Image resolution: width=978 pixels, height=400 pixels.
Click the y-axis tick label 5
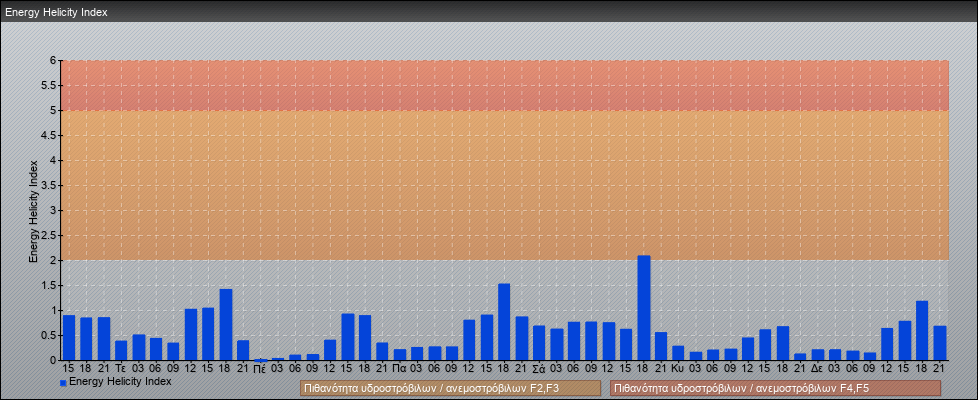point(54,110)
